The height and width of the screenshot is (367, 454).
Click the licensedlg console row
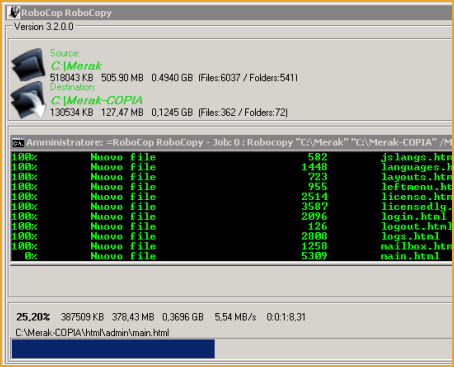232,207
